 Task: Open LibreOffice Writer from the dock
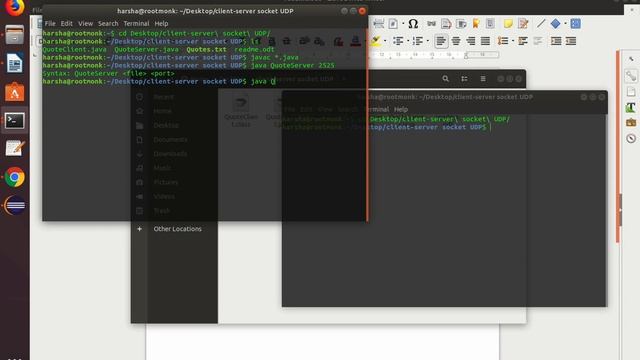(x=15, y=63)
